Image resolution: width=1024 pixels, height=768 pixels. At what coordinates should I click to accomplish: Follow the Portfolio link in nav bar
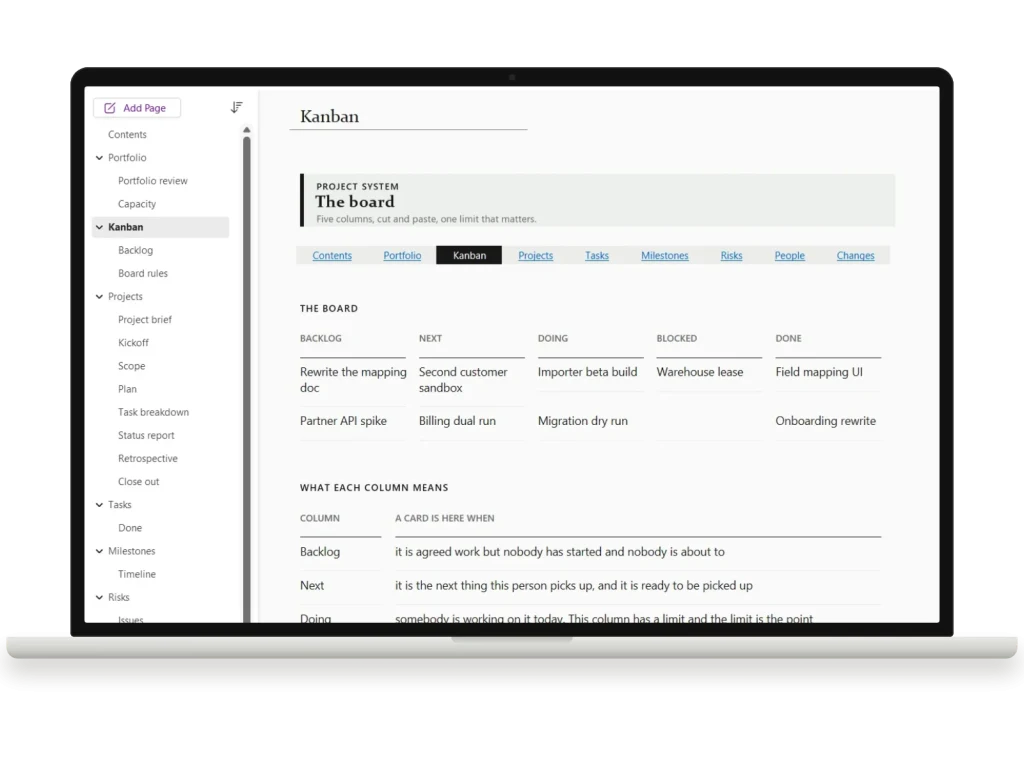coord(402,255)
